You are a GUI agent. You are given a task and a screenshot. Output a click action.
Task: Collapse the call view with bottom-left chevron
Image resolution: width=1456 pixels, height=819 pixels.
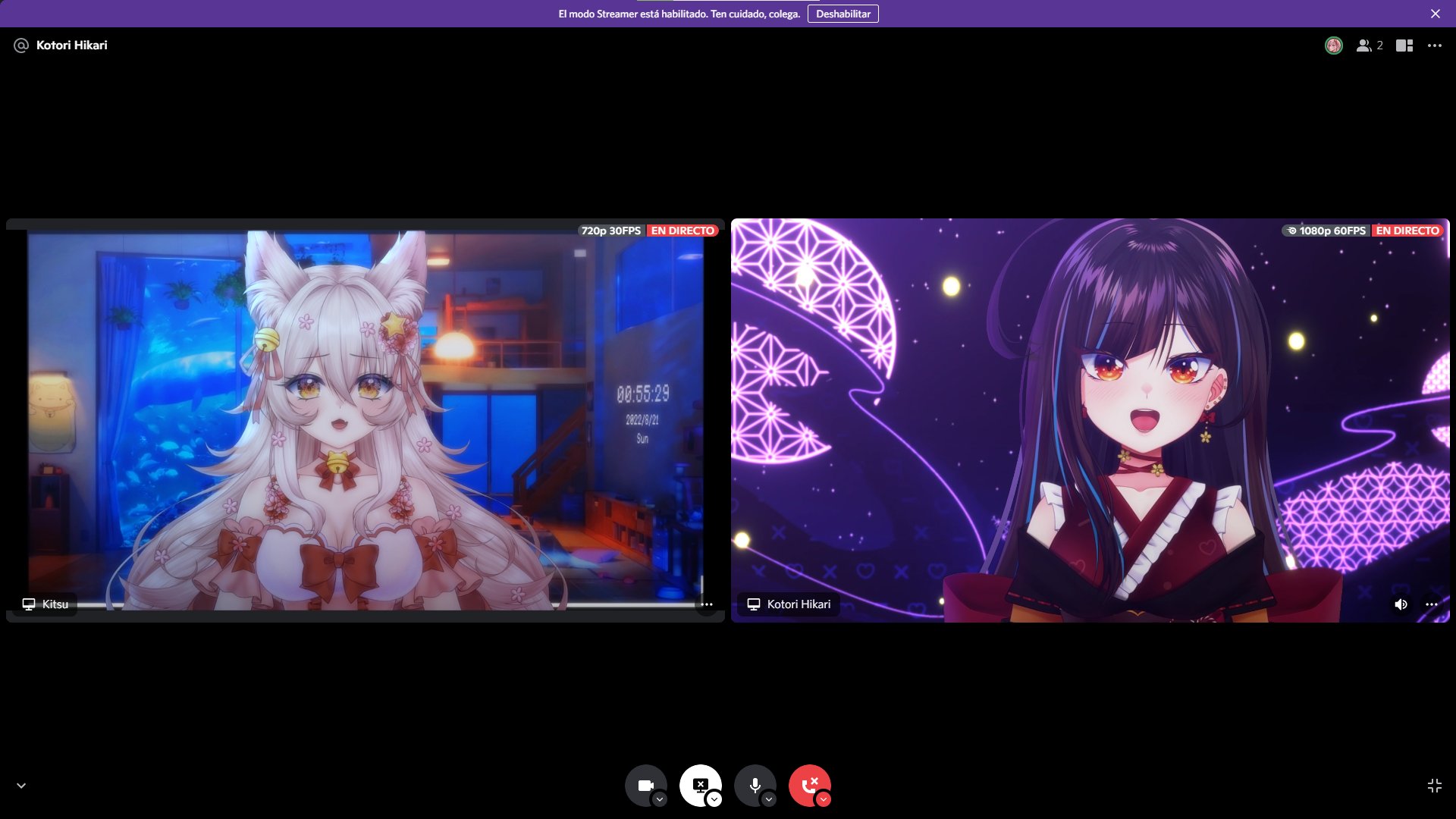(20, 786)
